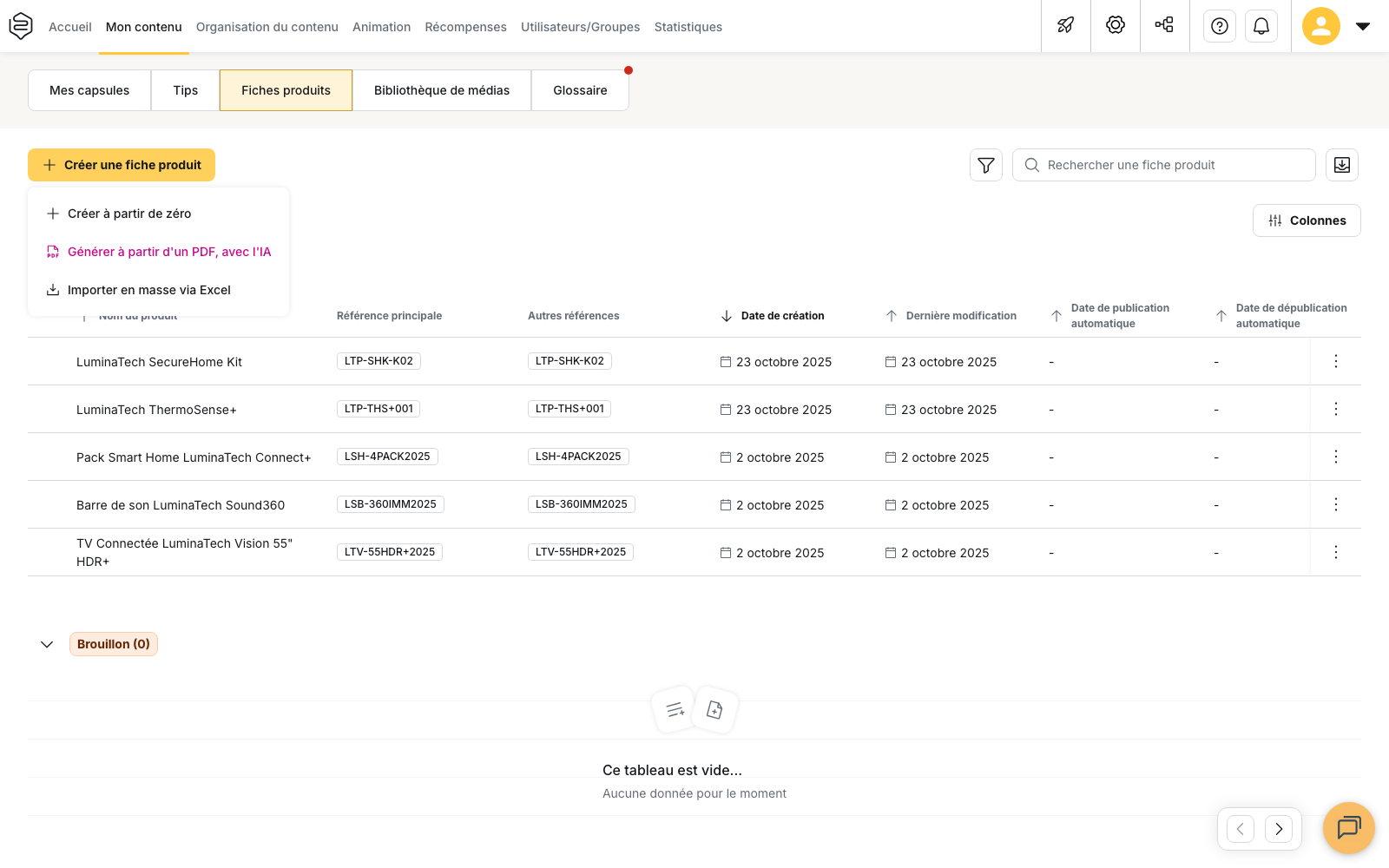Expand the user account dropdown arrow
1389x868 pixels.
pyautogui.click(x=1363, y=26)
